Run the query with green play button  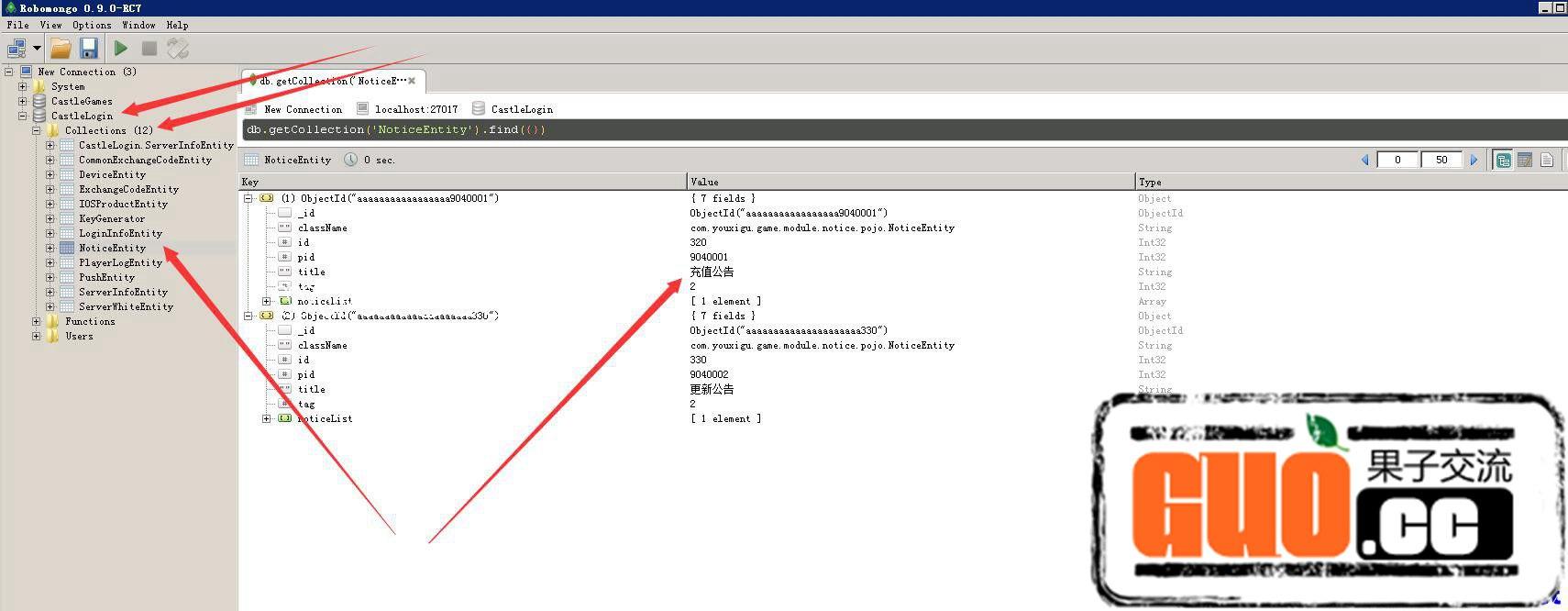tap(121, 49)
